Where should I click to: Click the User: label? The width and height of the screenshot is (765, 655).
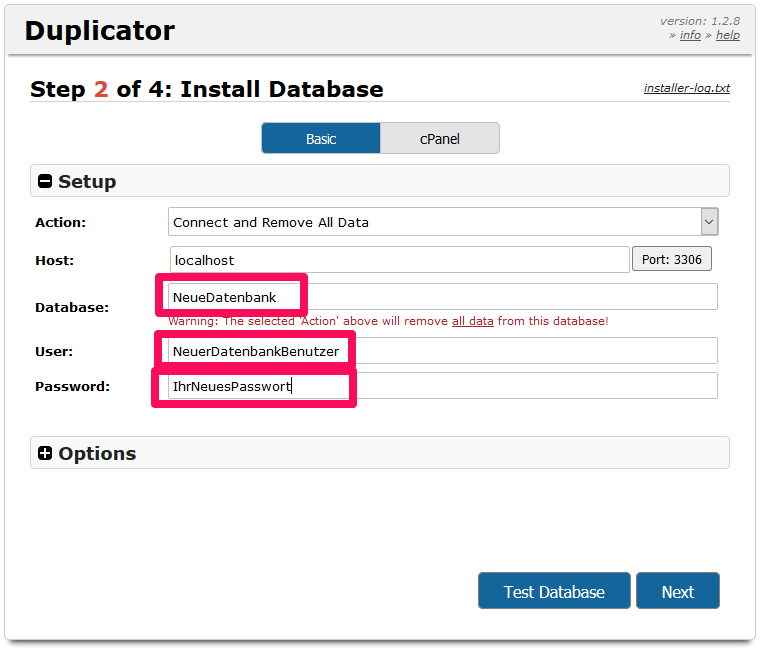pyautogui.click(x=54, y=351)
